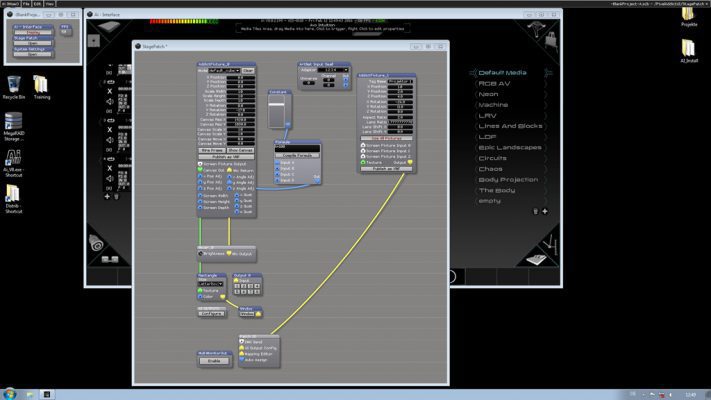Open the AI_Install folder icon
The width and height of the screenshot is (711, 400).
(688, 49)
